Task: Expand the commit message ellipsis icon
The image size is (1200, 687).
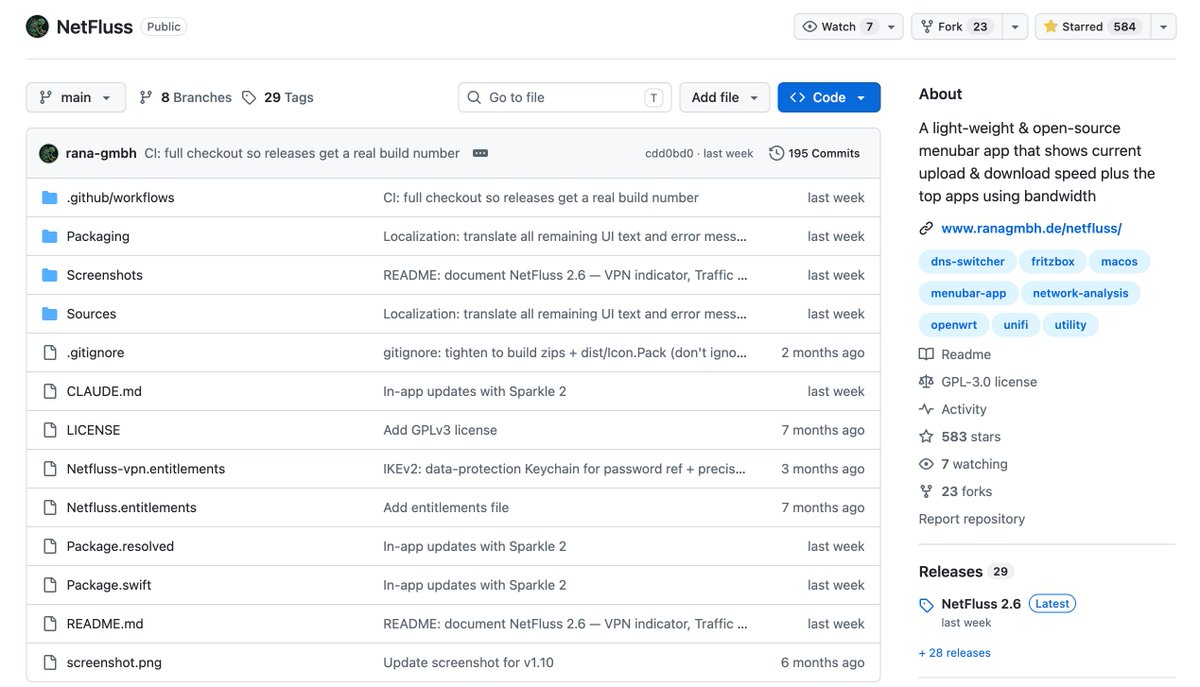Action: click(x=480, y=153)
